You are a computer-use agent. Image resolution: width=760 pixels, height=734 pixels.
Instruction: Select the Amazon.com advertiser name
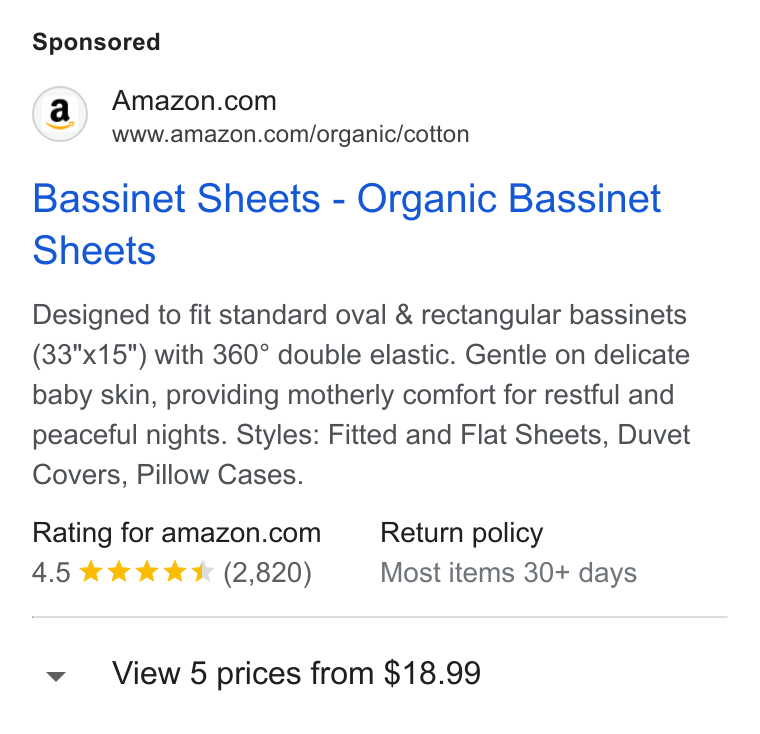click(x=194, y=101)
